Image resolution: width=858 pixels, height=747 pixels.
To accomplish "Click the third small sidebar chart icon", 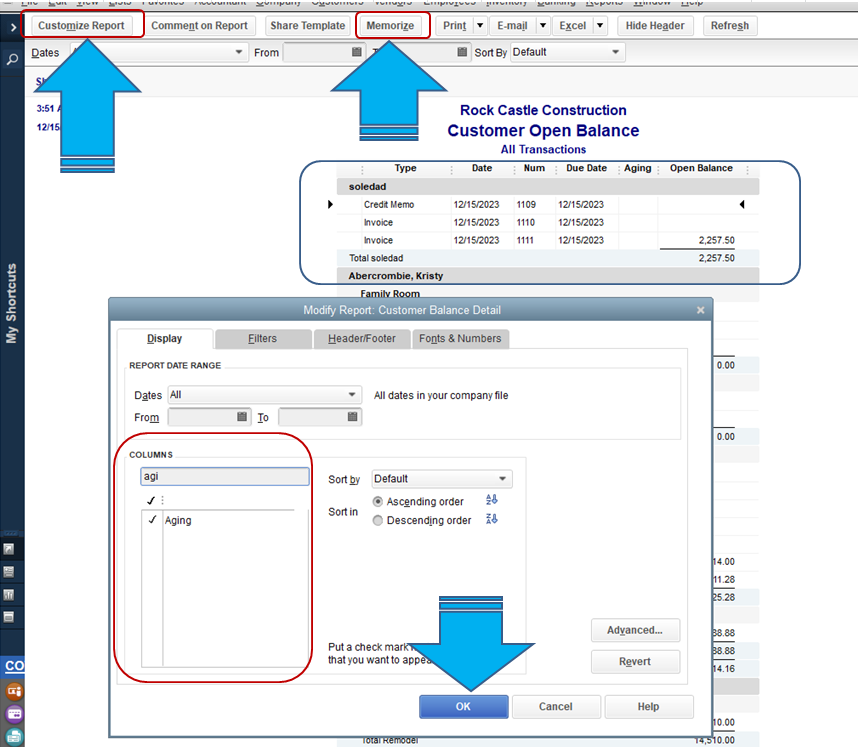I will point(9,594).
